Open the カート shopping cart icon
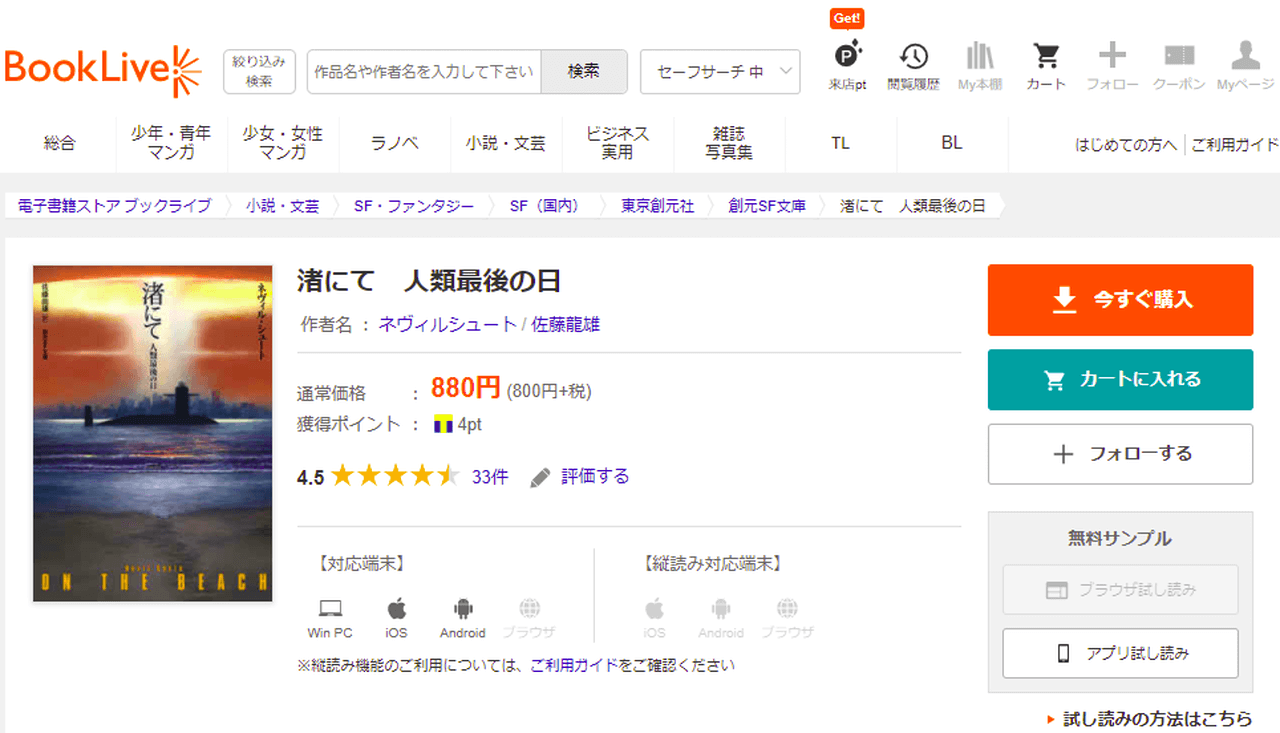This screenshot has height=733, width=1280. [1046, 58]
